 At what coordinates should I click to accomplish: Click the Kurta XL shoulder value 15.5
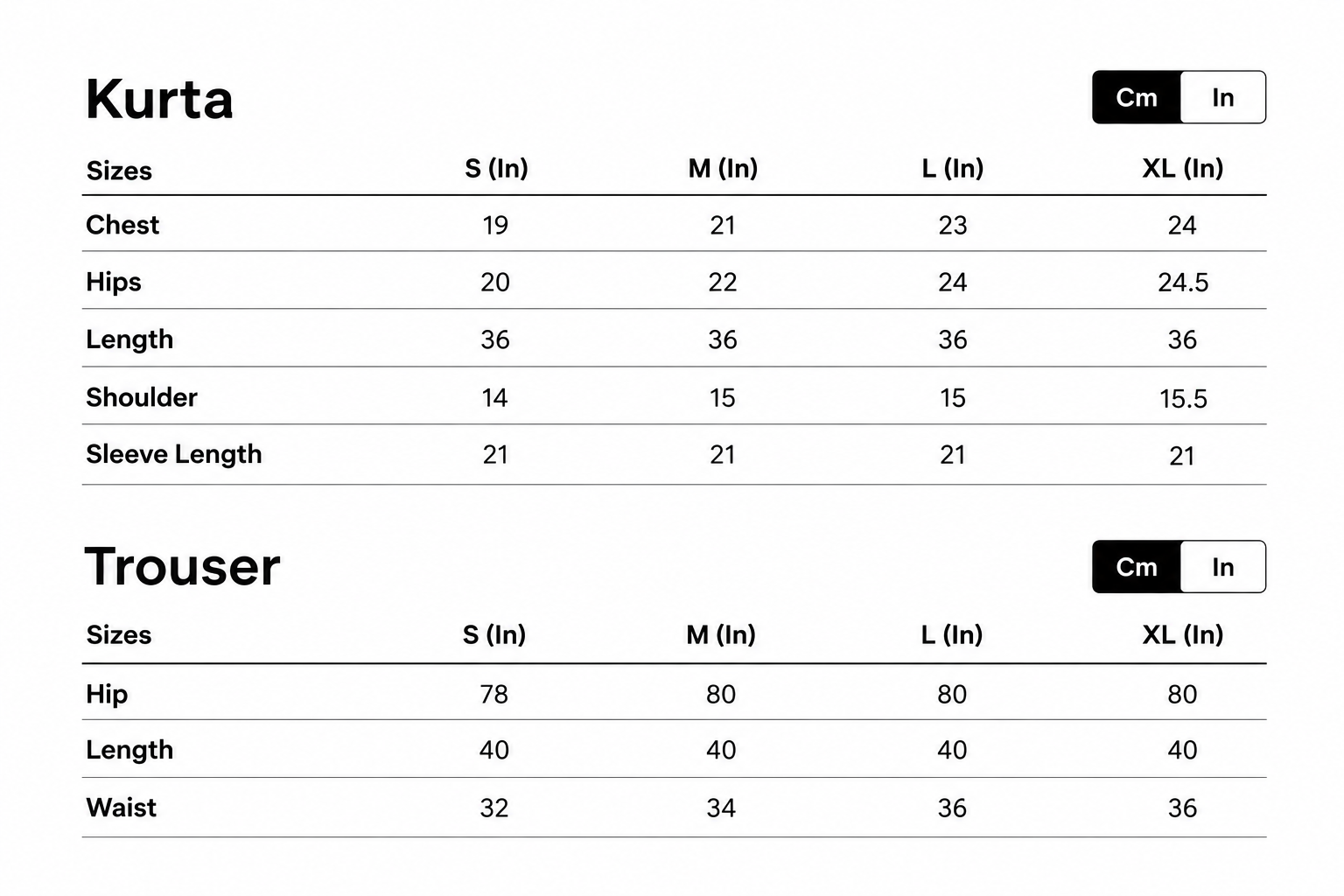click(x=1183, y=399)
